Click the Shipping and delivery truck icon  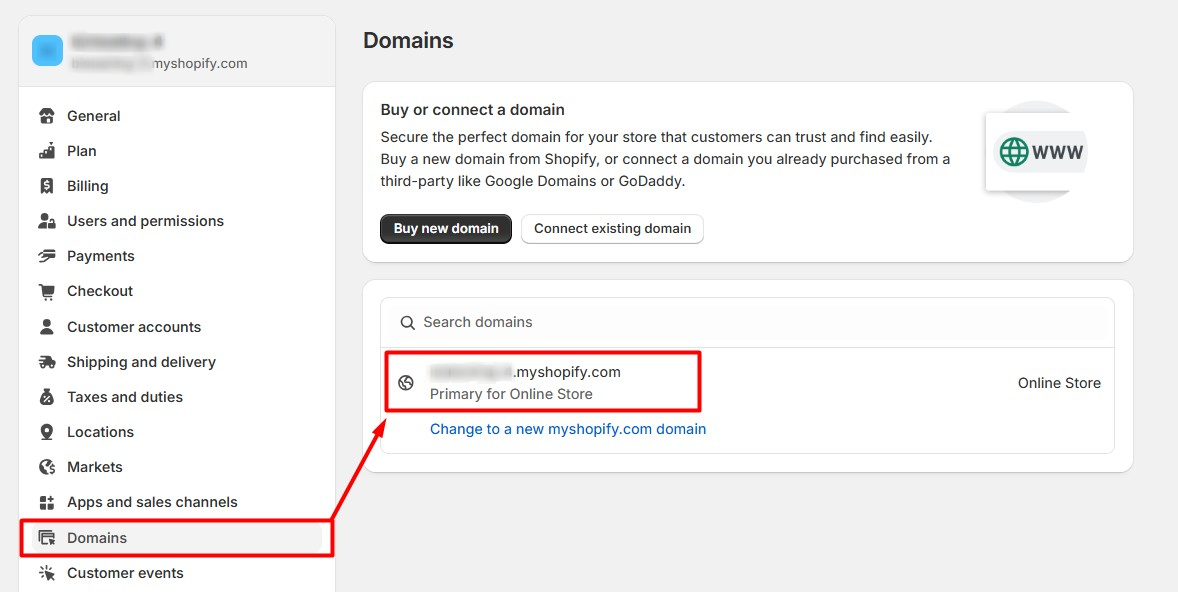(x=47, y=362)
